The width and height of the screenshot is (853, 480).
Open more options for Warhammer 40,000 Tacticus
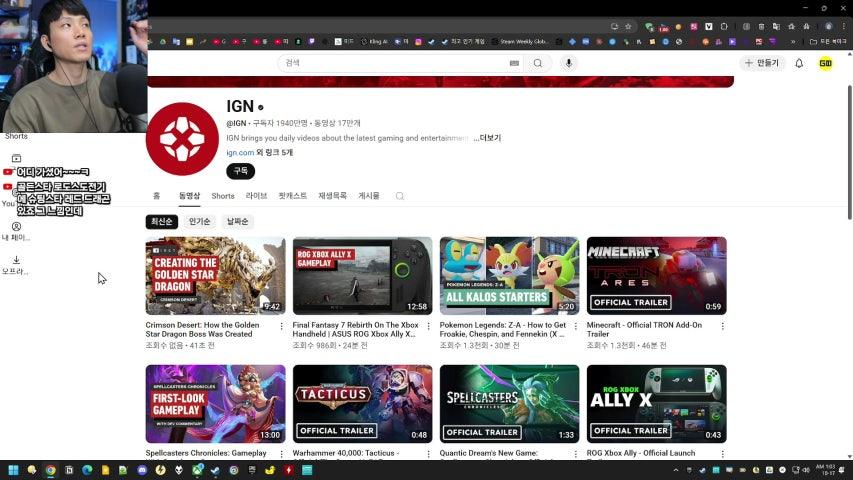pyautogui.click(x=429, y=454)
